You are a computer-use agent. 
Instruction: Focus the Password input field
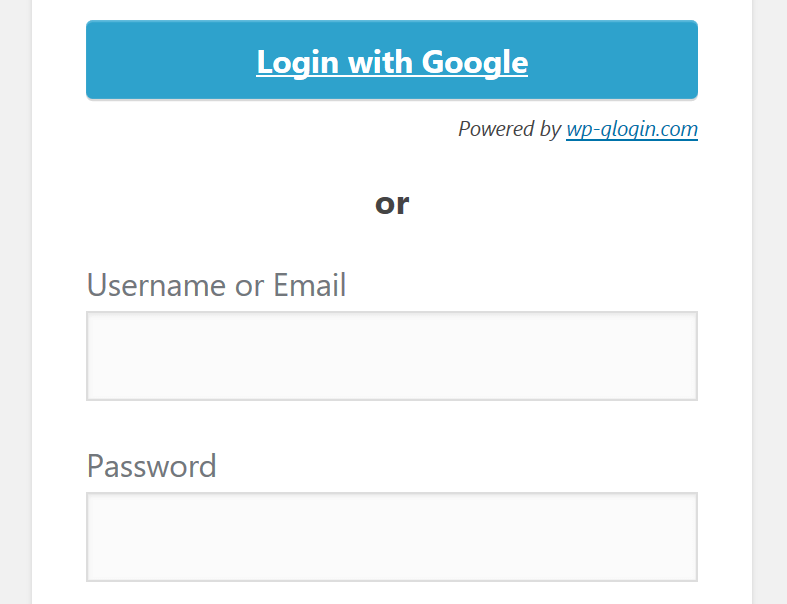point(391,537)
